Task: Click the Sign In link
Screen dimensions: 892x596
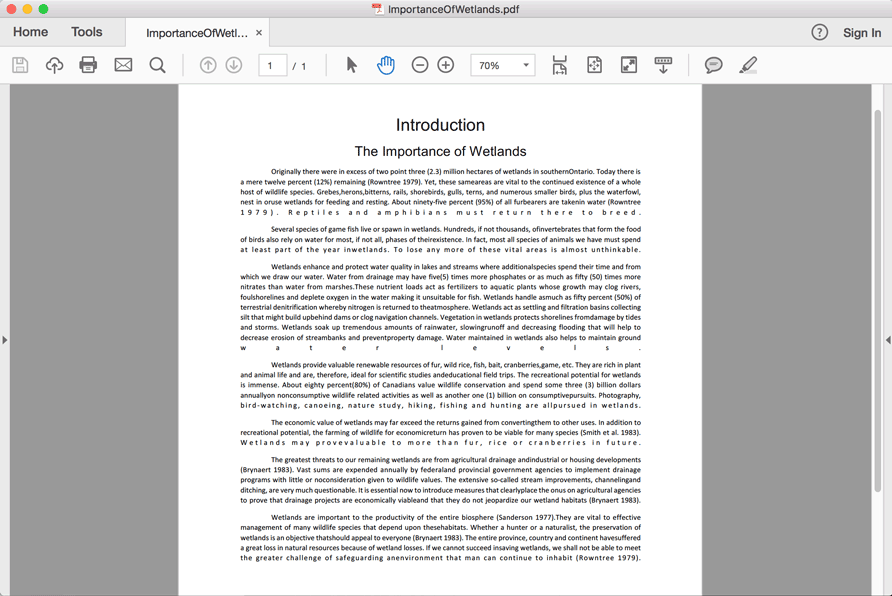Action: coord(862,33)
